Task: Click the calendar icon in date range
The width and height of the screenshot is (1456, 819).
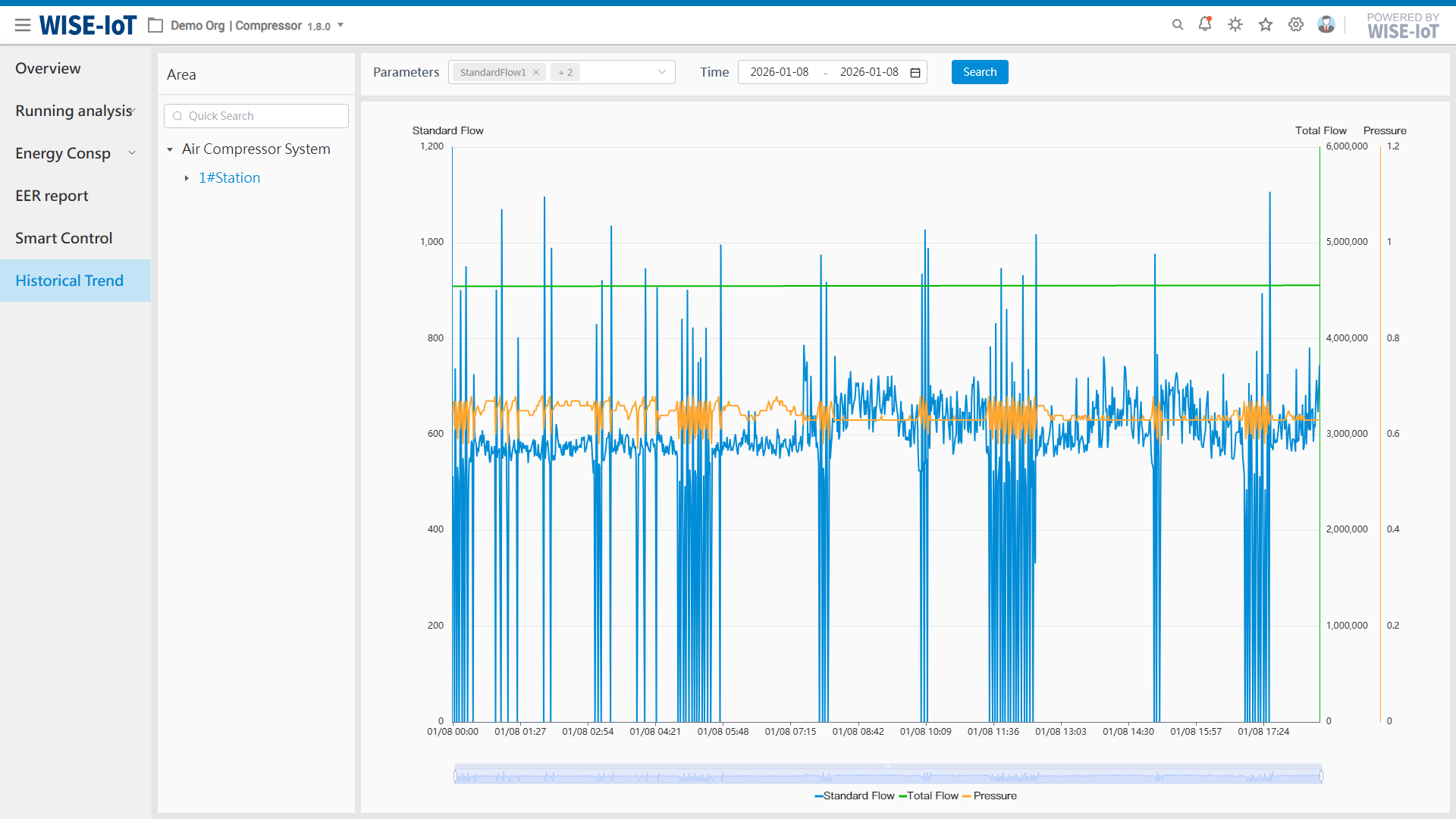Action: pos(915,73)
